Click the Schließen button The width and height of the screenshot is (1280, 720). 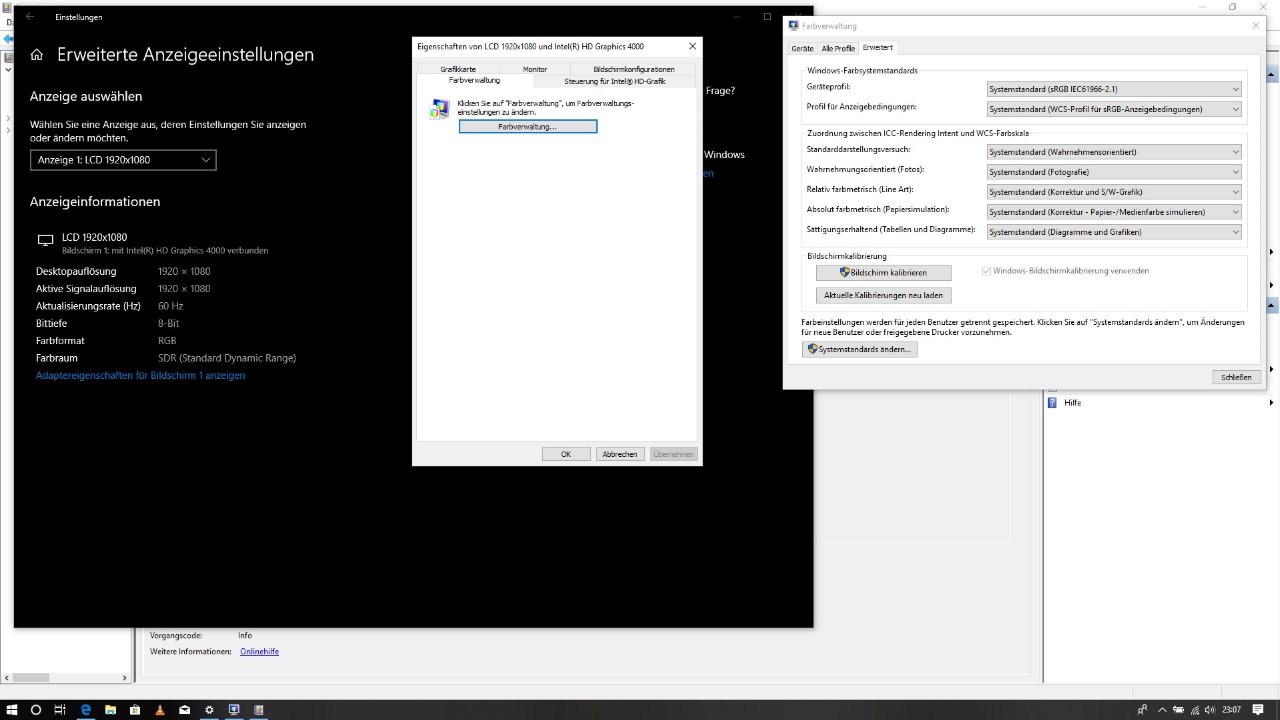(1236, 377)
